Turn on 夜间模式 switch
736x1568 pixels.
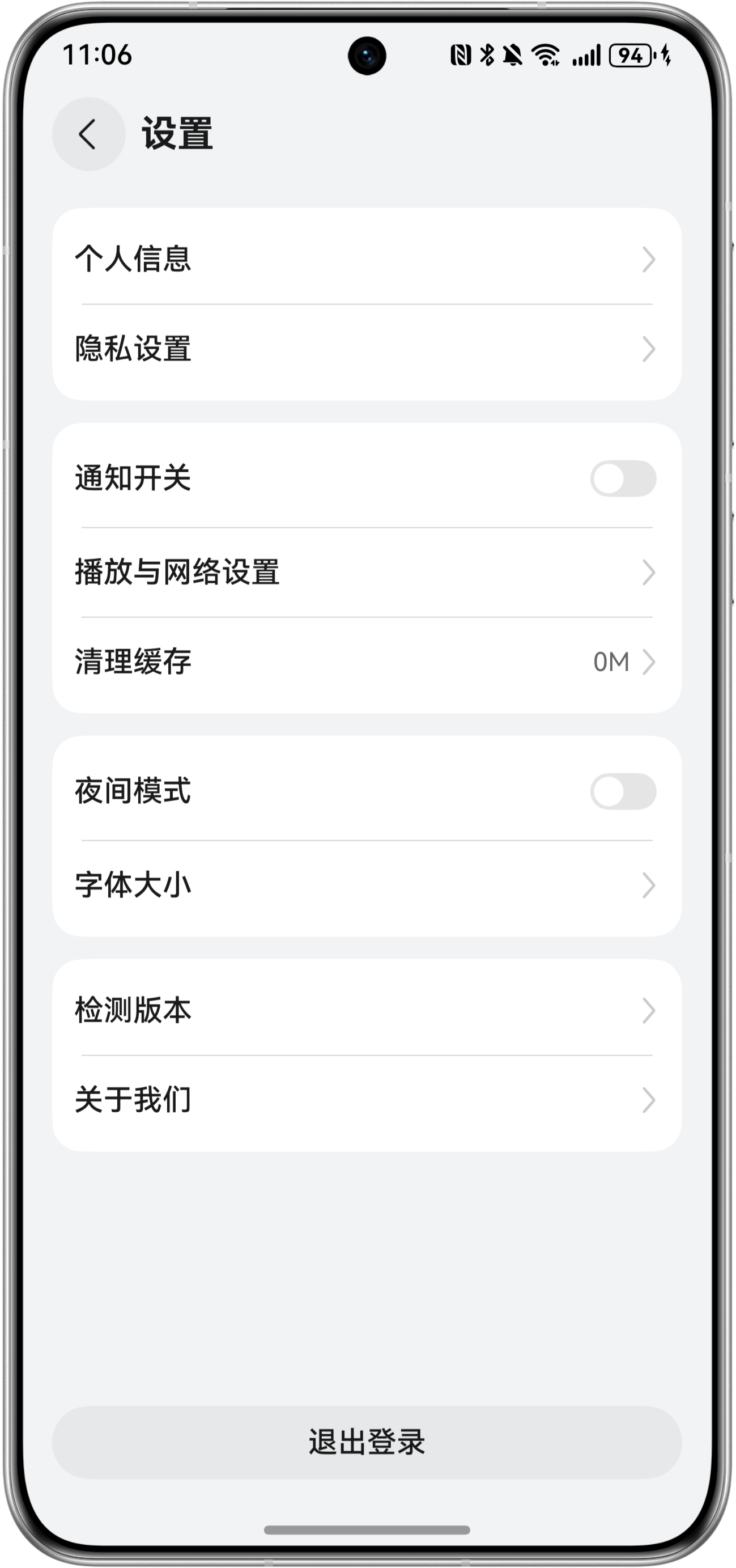(623, 791)
